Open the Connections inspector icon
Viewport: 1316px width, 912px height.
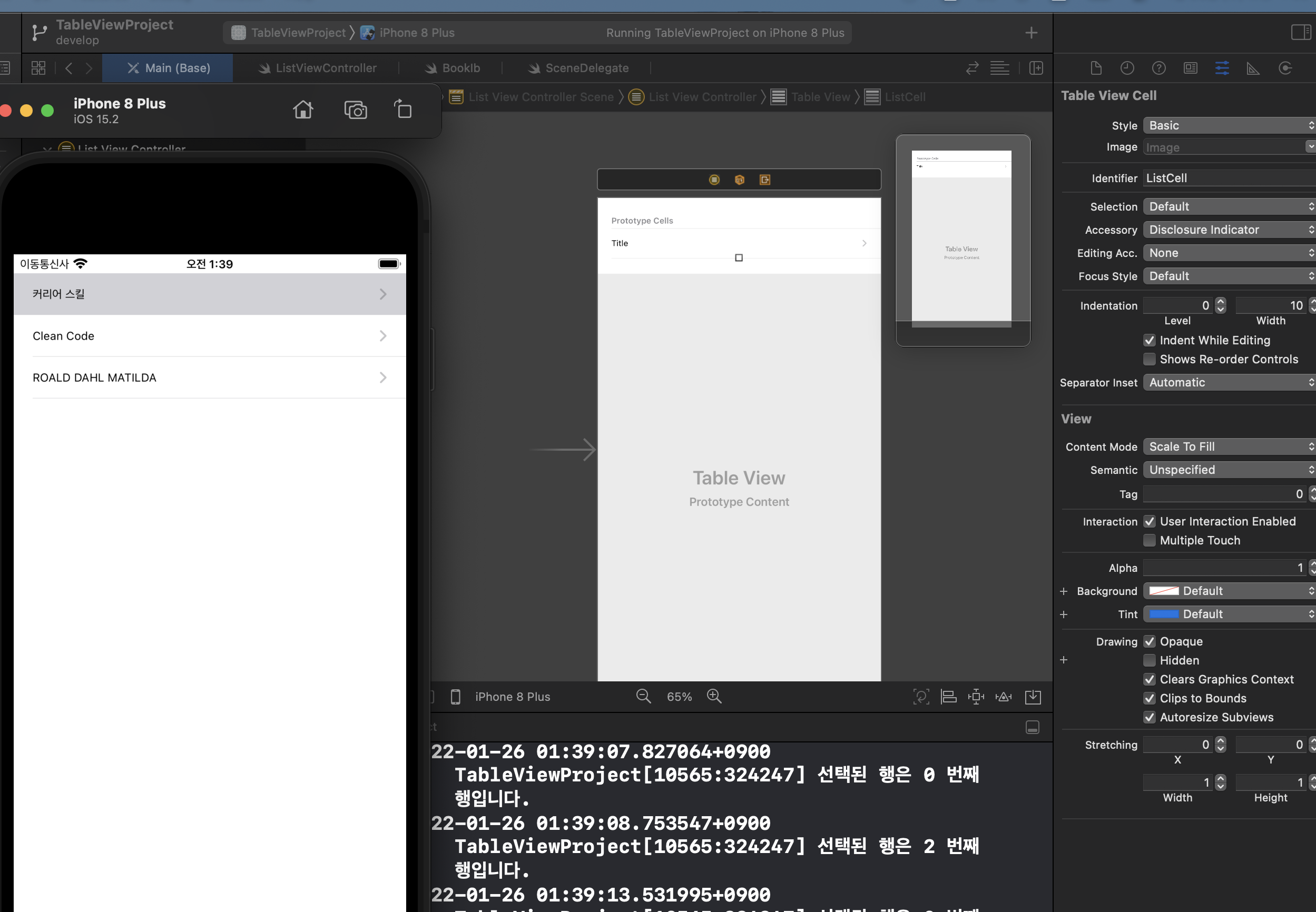[x=1284, y=68]
